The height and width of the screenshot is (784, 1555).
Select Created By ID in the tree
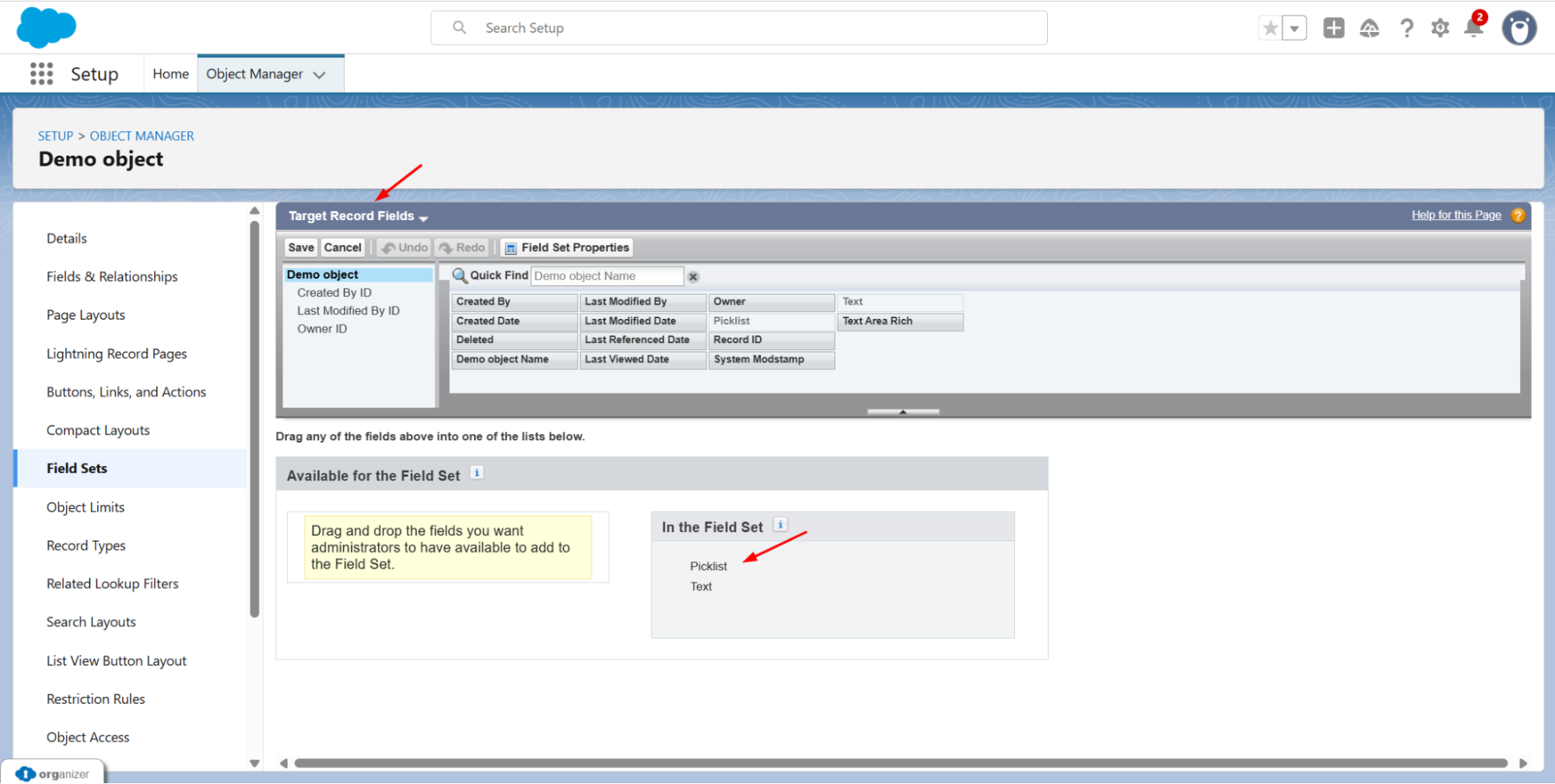point(334,292)
